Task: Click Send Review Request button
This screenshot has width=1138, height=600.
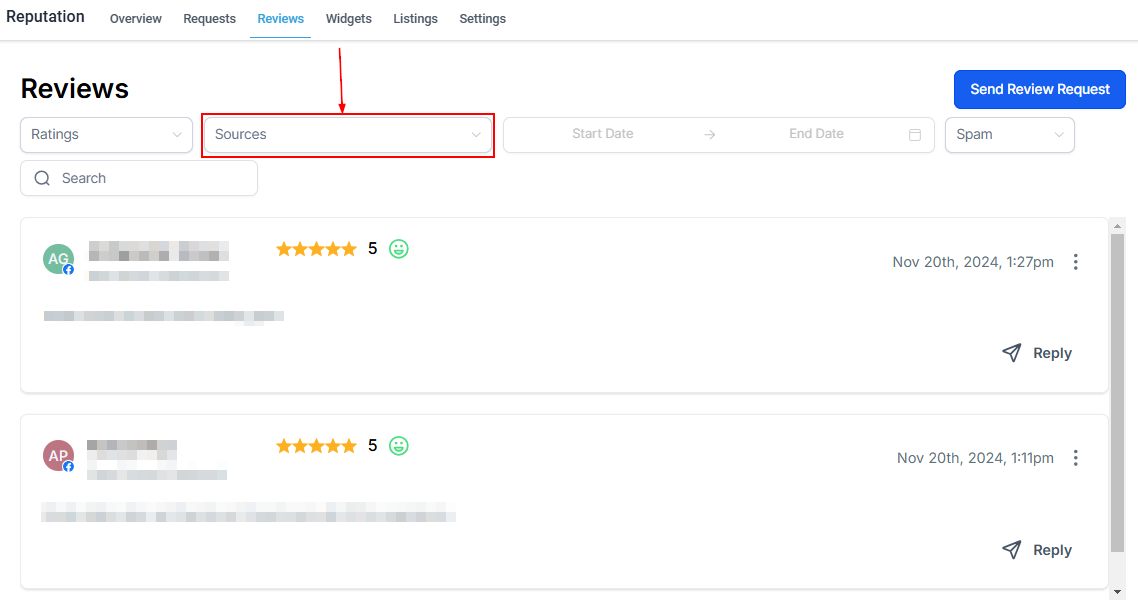Action: (x=1040, y=89)
